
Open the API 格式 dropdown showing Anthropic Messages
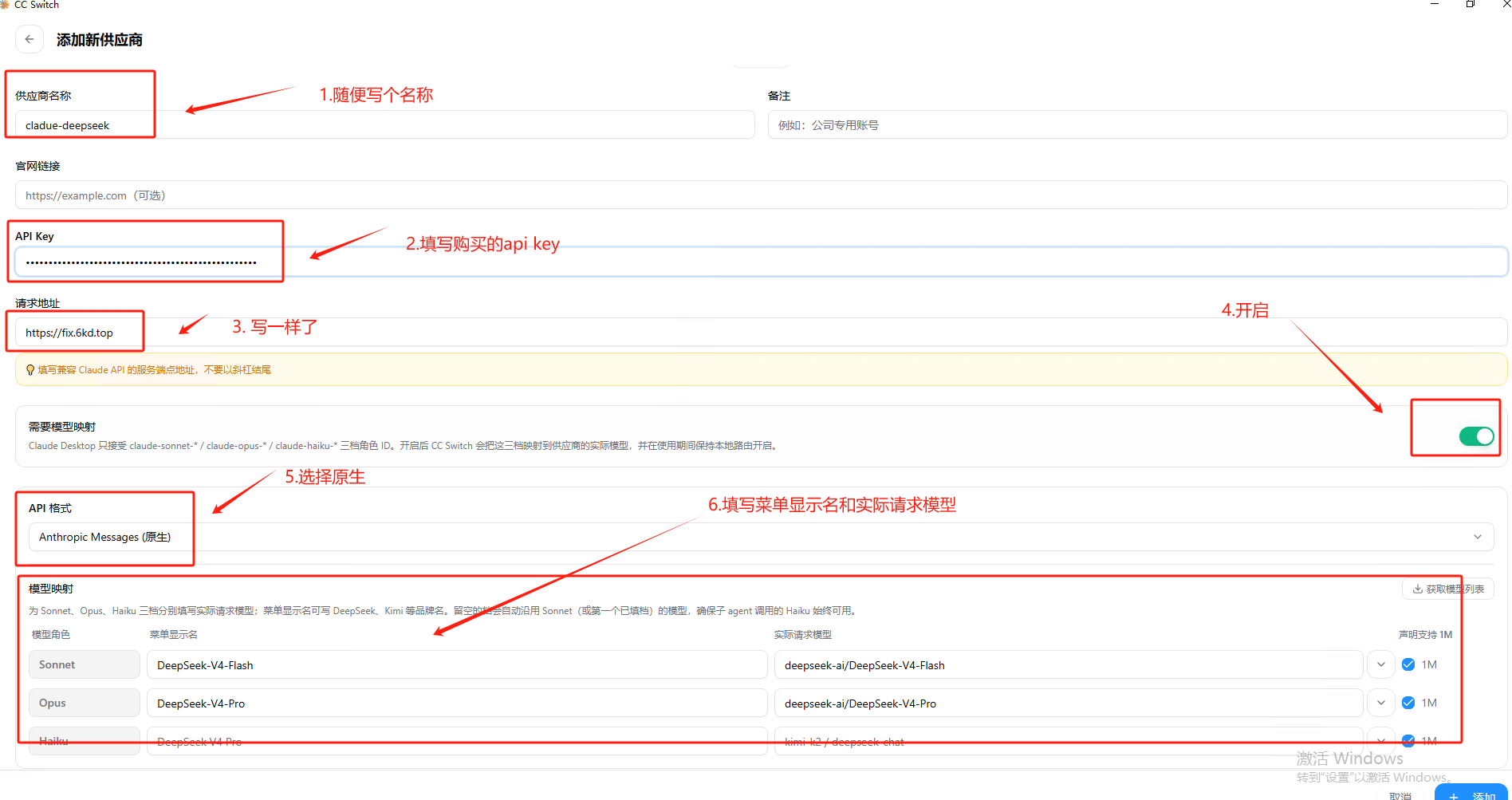761,537
